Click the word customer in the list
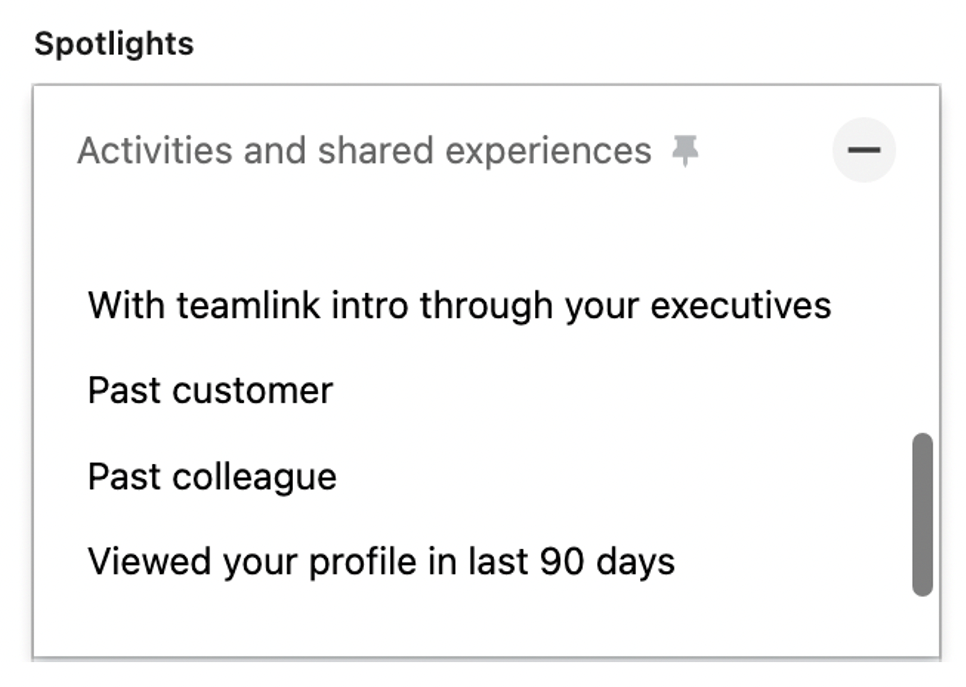966x687 pixels. coord(253,392)
